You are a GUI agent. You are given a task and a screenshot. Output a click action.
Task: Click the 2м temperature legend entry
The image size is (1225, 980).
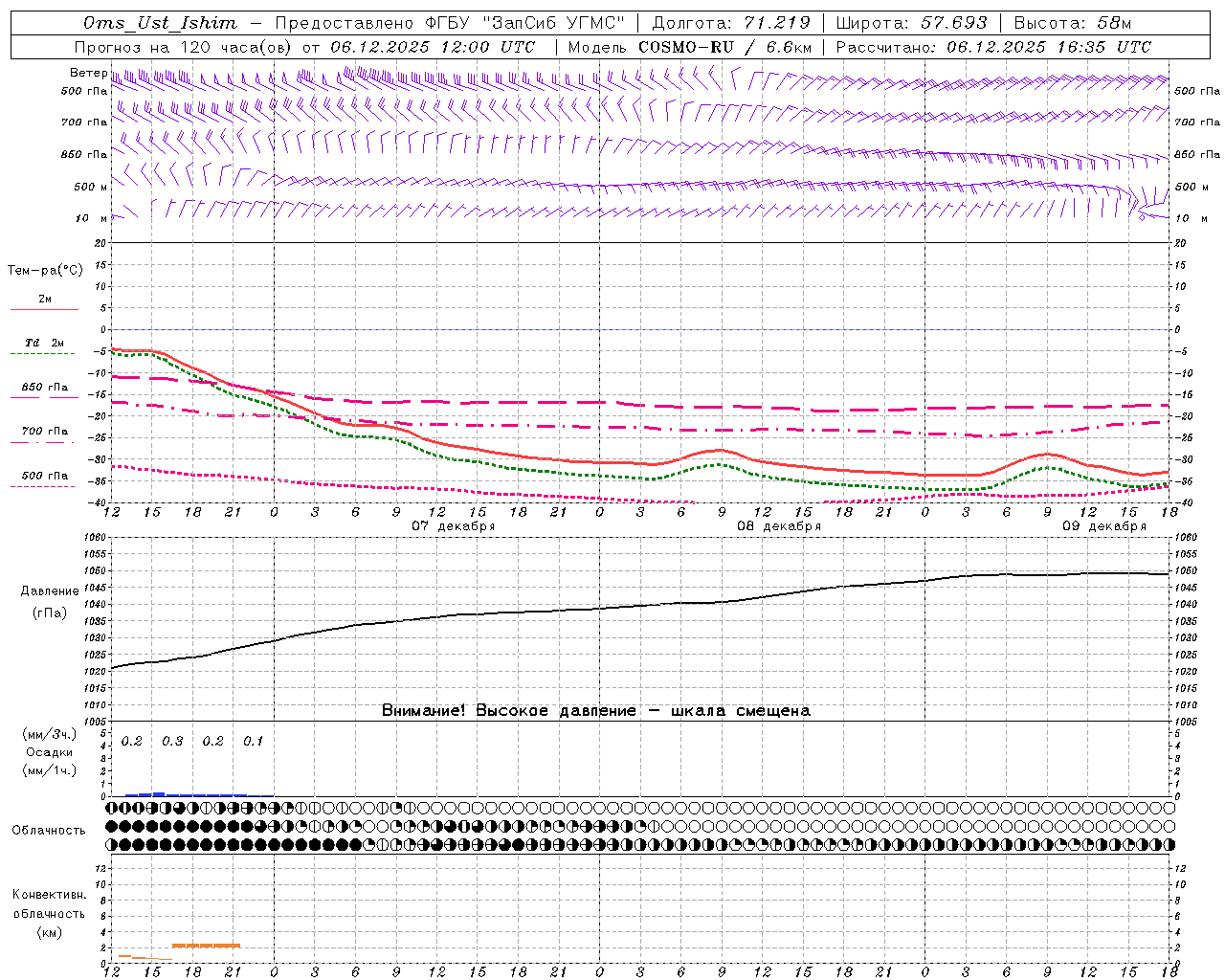point(45,300)
